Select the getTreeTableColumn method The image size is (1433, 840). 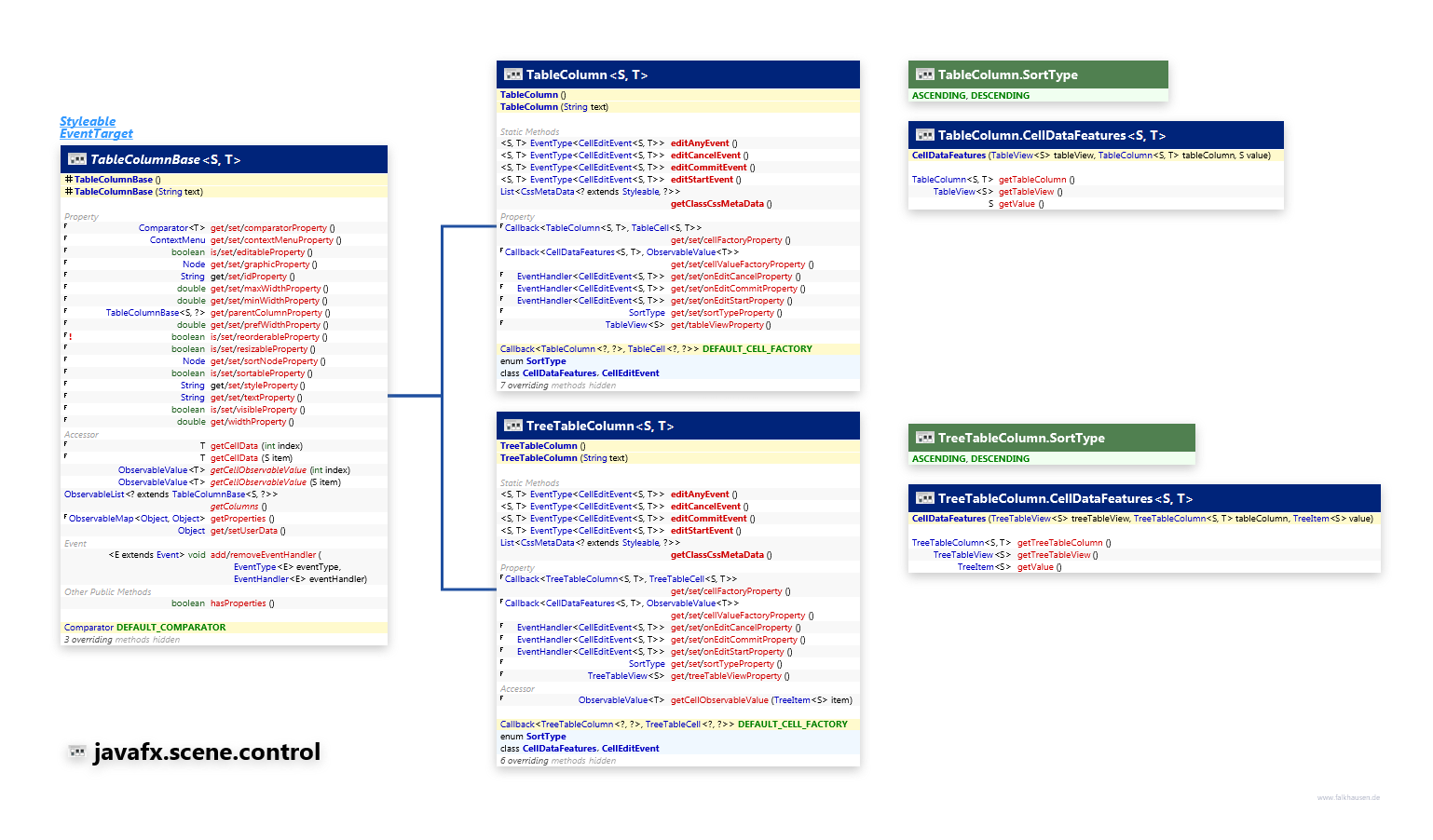1060,543
